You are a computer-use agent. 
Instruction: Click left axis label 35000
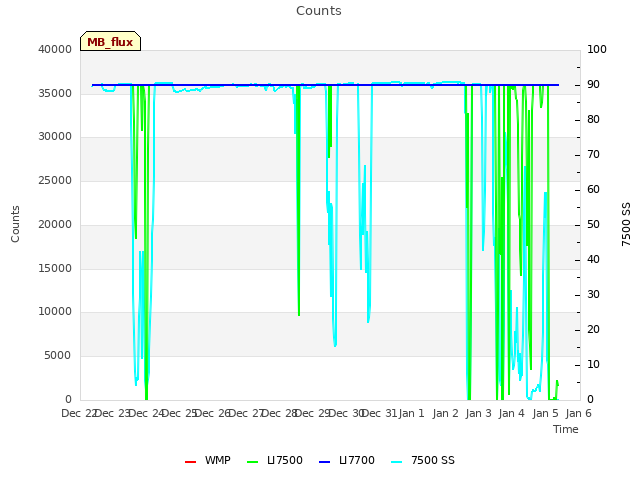55,93
